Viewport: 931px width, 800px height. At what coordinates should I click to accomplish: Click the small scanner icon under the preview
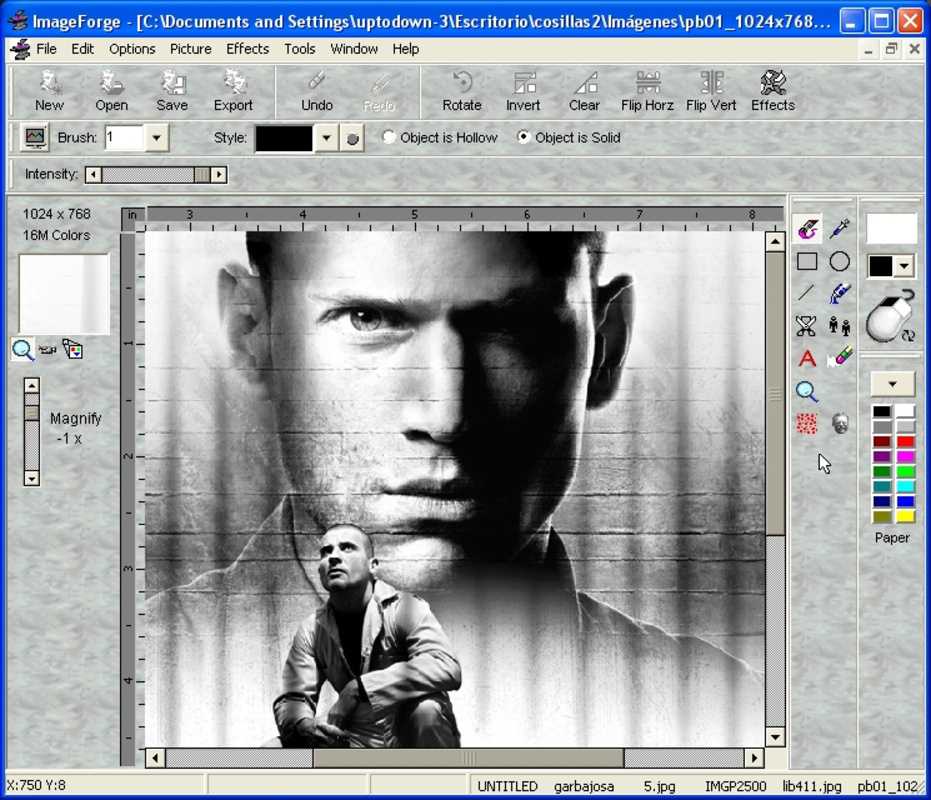pyautogui.click(x=48, y=350)
